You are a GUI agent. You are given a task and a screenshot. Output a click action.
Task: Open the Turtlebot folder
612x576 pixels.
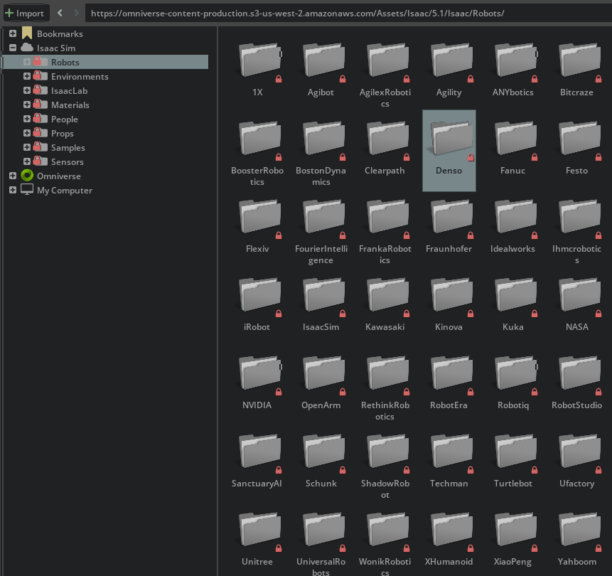(513, 450)
